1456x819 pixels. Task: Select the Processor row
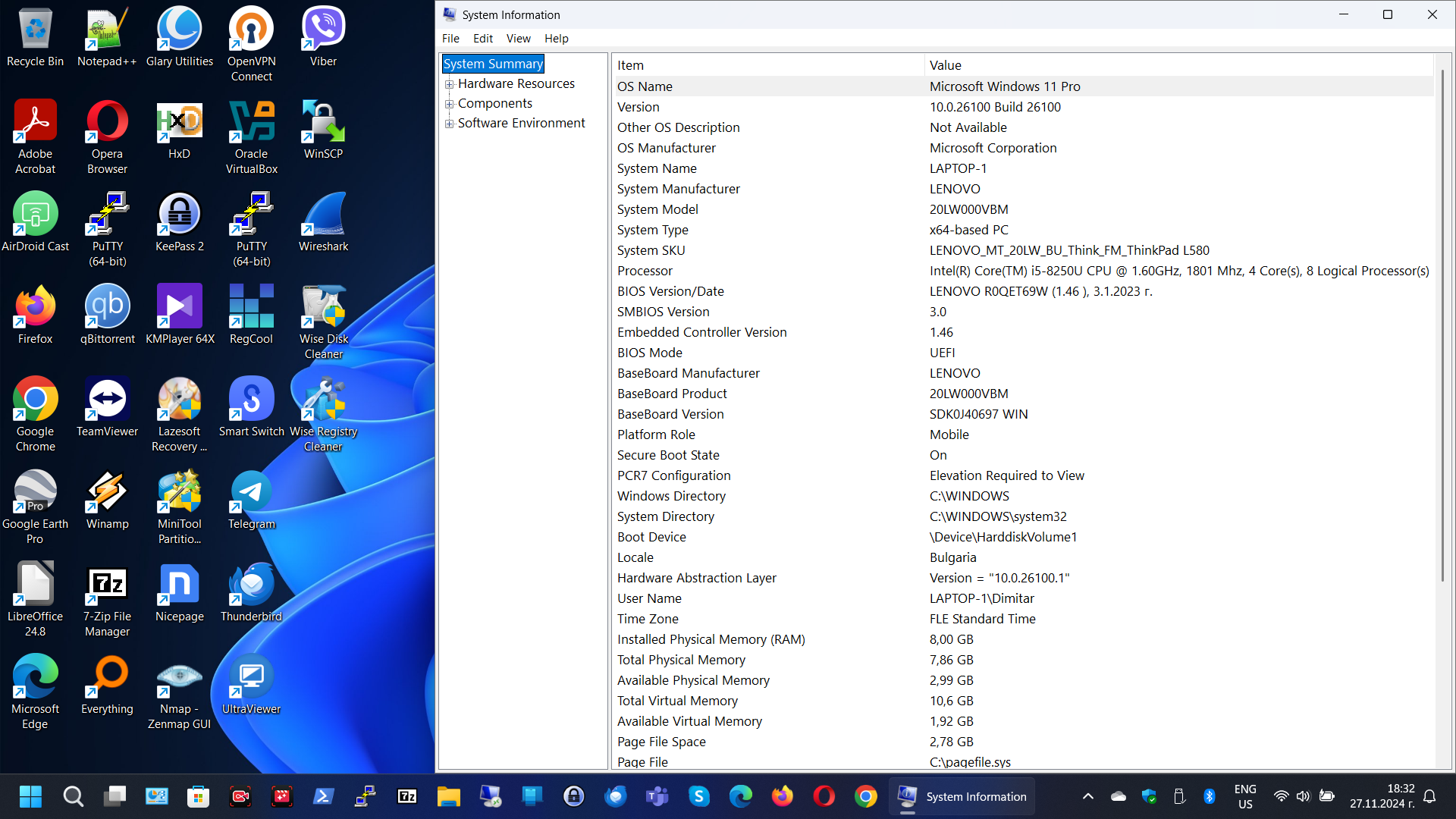click(x=1022, y=271)
